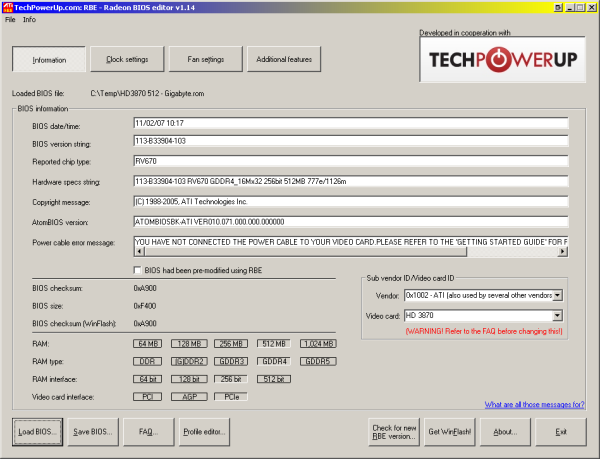
Task: Select the 64 MB RAM indicator
Action: coord(147,343)
